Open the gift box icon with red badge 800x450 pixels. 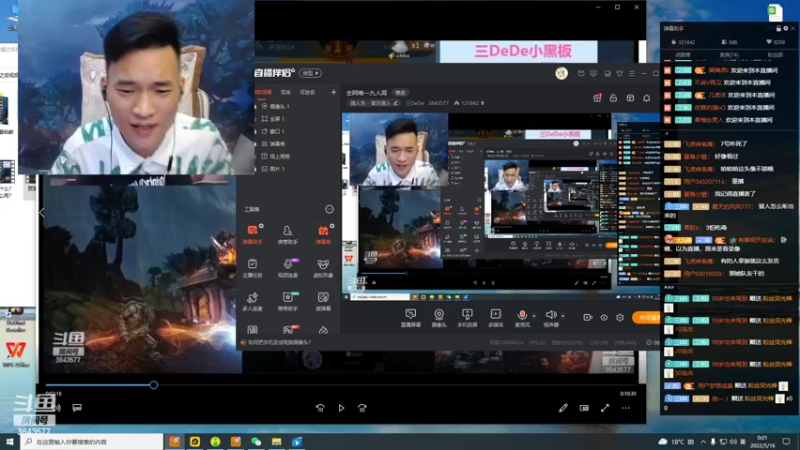597,98
